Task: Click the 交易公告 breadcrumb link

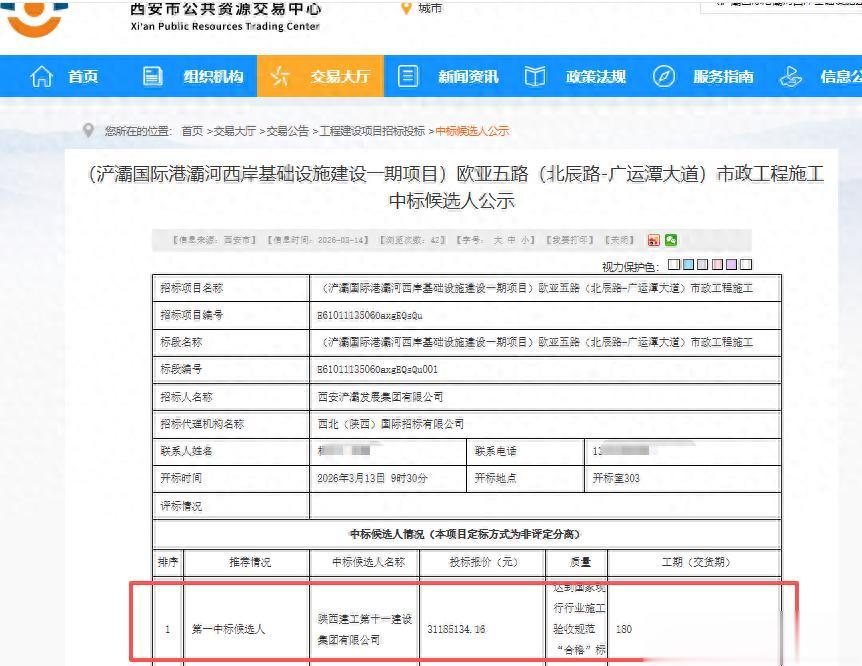Action: point(288,131)
